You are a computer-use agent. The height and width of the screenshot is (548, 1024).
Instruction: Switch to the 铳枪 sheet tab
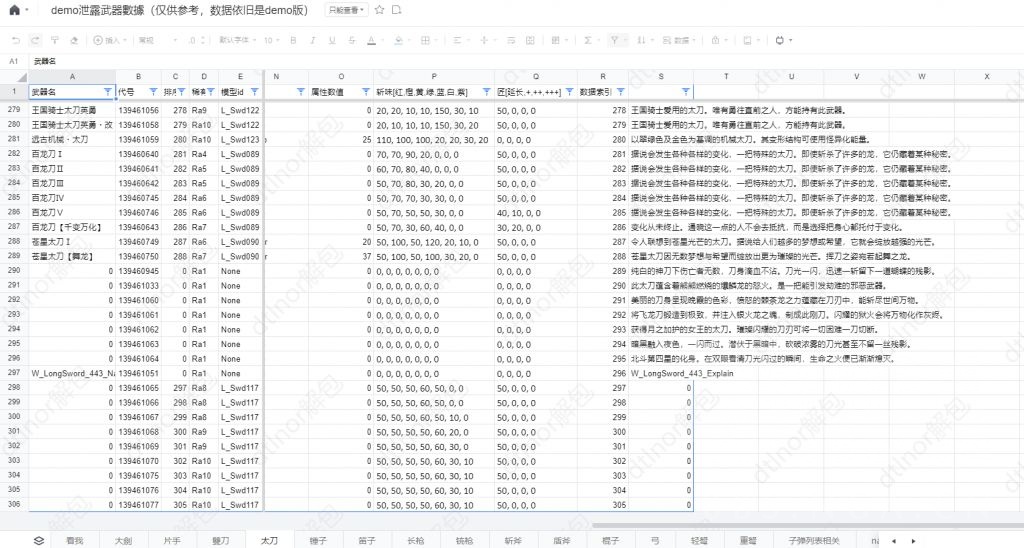pos(464,541)
